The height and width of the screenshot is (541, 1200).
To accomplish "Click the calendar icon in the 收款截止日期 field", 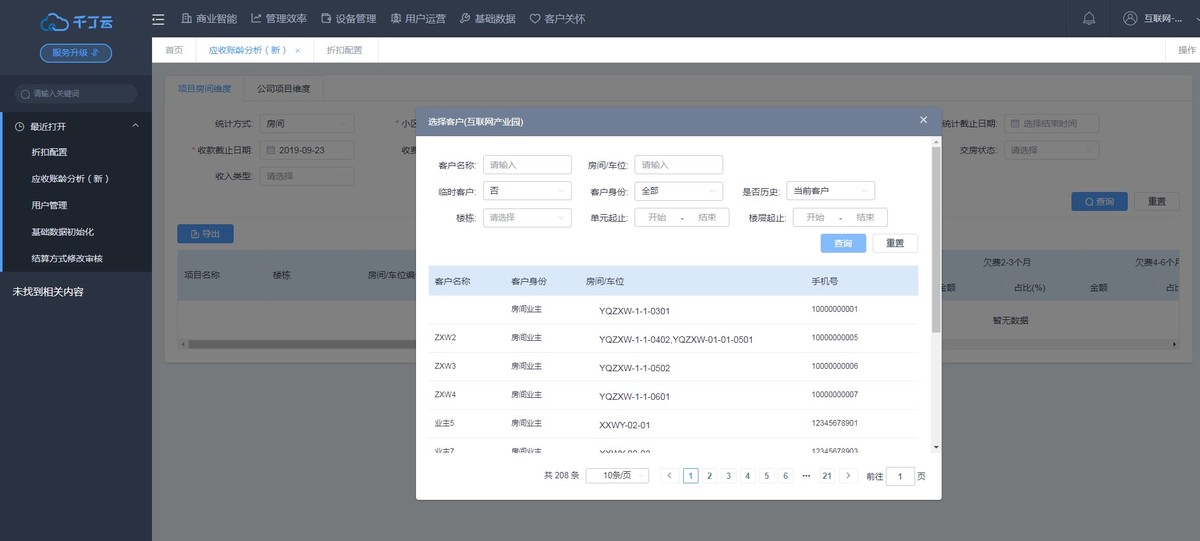I will (270, 150).
